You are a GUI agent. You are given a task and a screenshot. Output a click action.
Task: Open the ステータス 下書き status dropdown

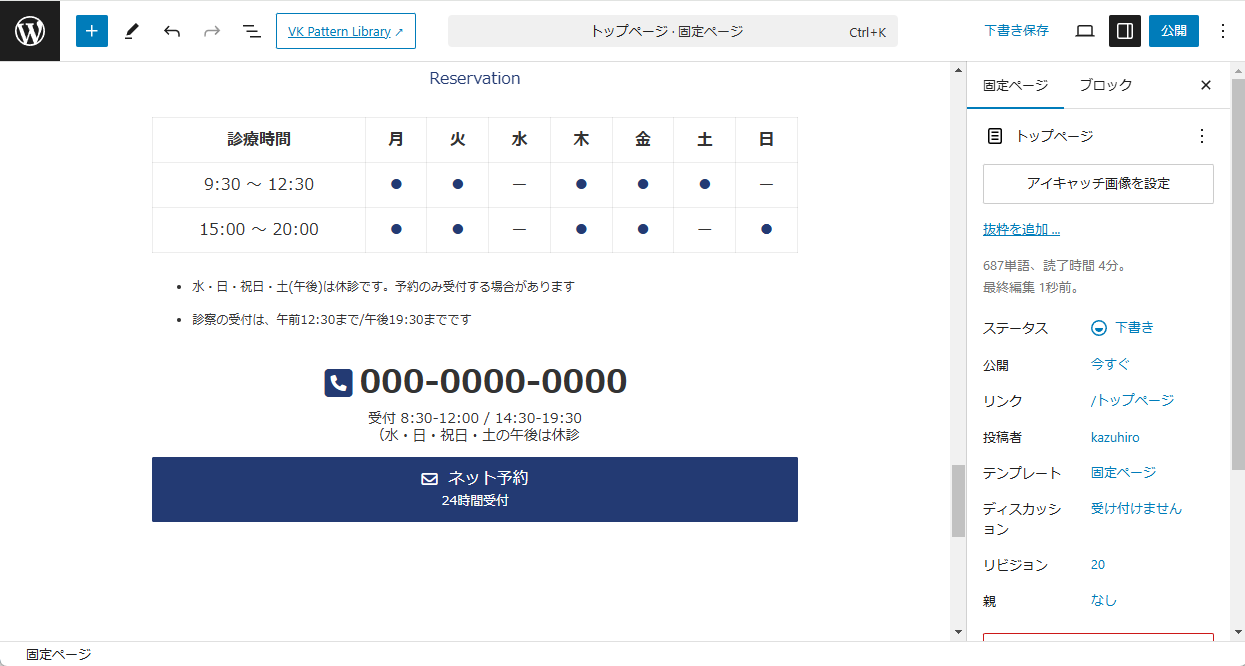point(1123,328)
